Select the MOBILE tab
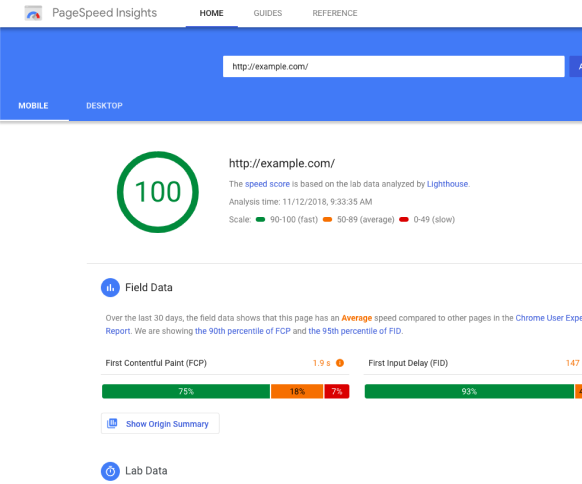The image size is (582, 484). pyautogui.click(x=33, y=106)
